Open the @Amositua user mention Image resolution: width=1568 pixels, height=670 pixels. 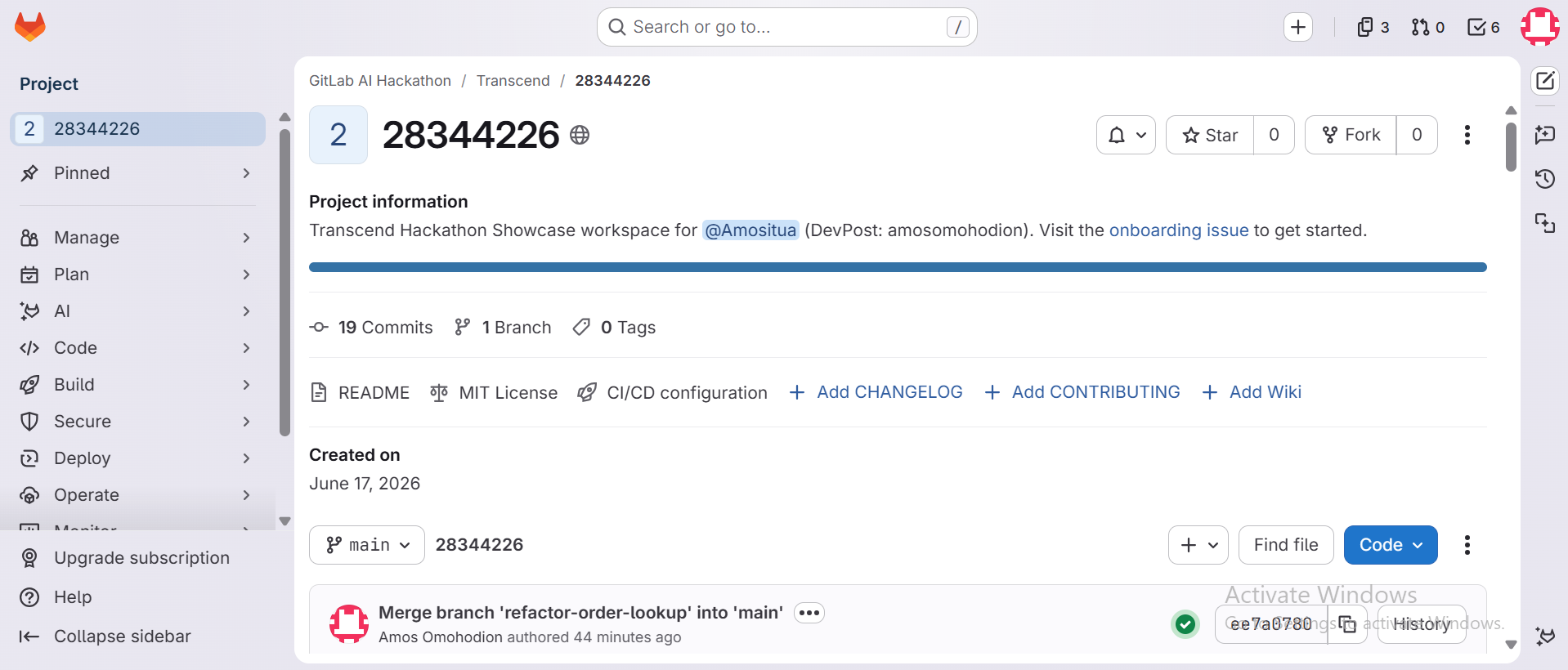[750, 230]
